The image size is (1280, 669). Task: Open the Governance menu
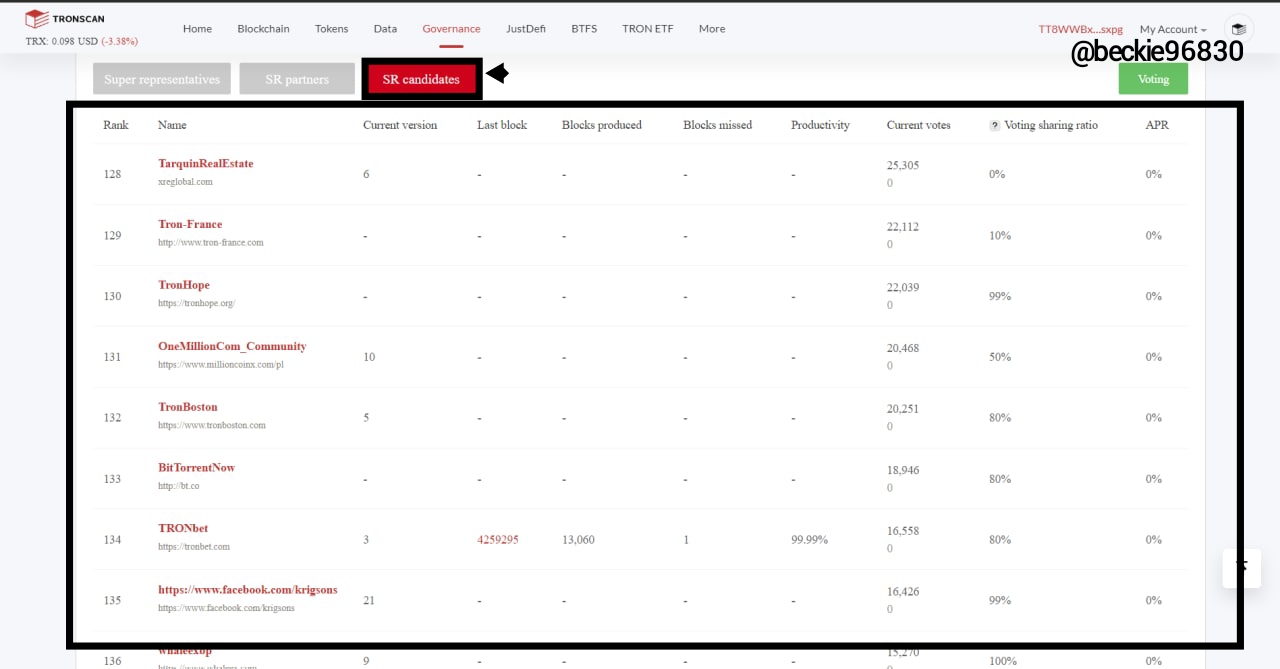pos(451,29)
